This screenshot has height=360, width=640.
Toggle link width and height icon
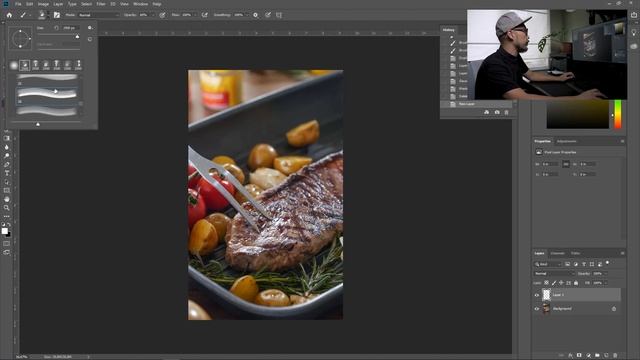pyautogui.click(x=566, y=164)
